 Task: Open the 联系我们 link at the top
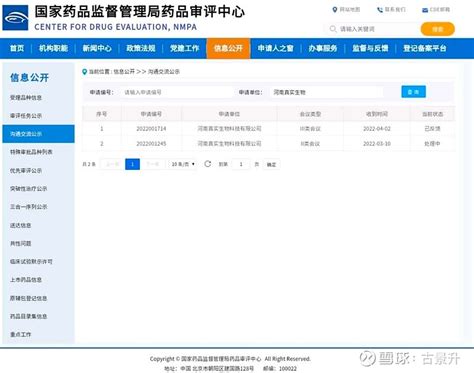(395, 10)
